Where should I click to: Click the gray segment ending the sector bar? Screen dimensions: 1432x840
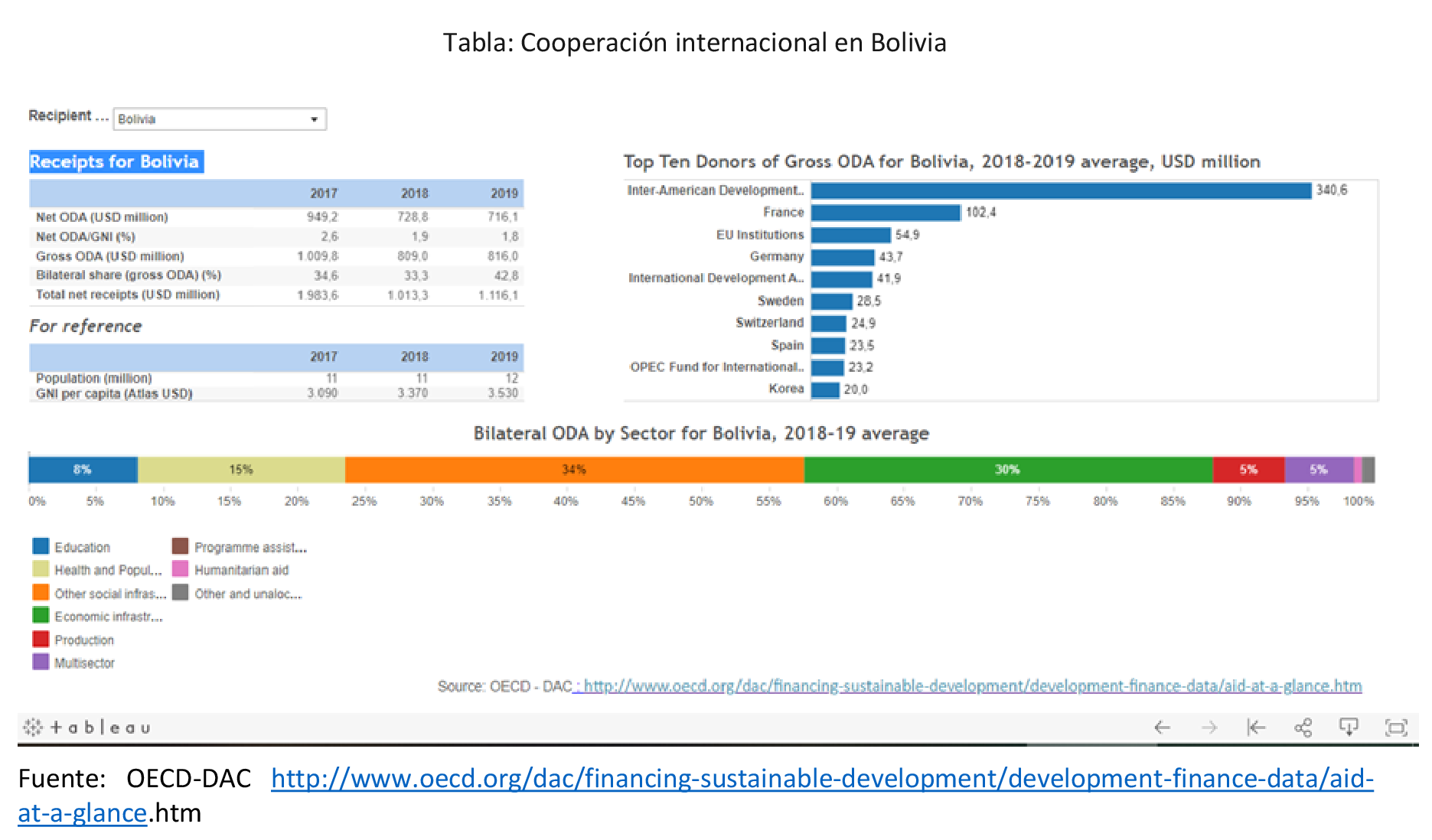1368,470
